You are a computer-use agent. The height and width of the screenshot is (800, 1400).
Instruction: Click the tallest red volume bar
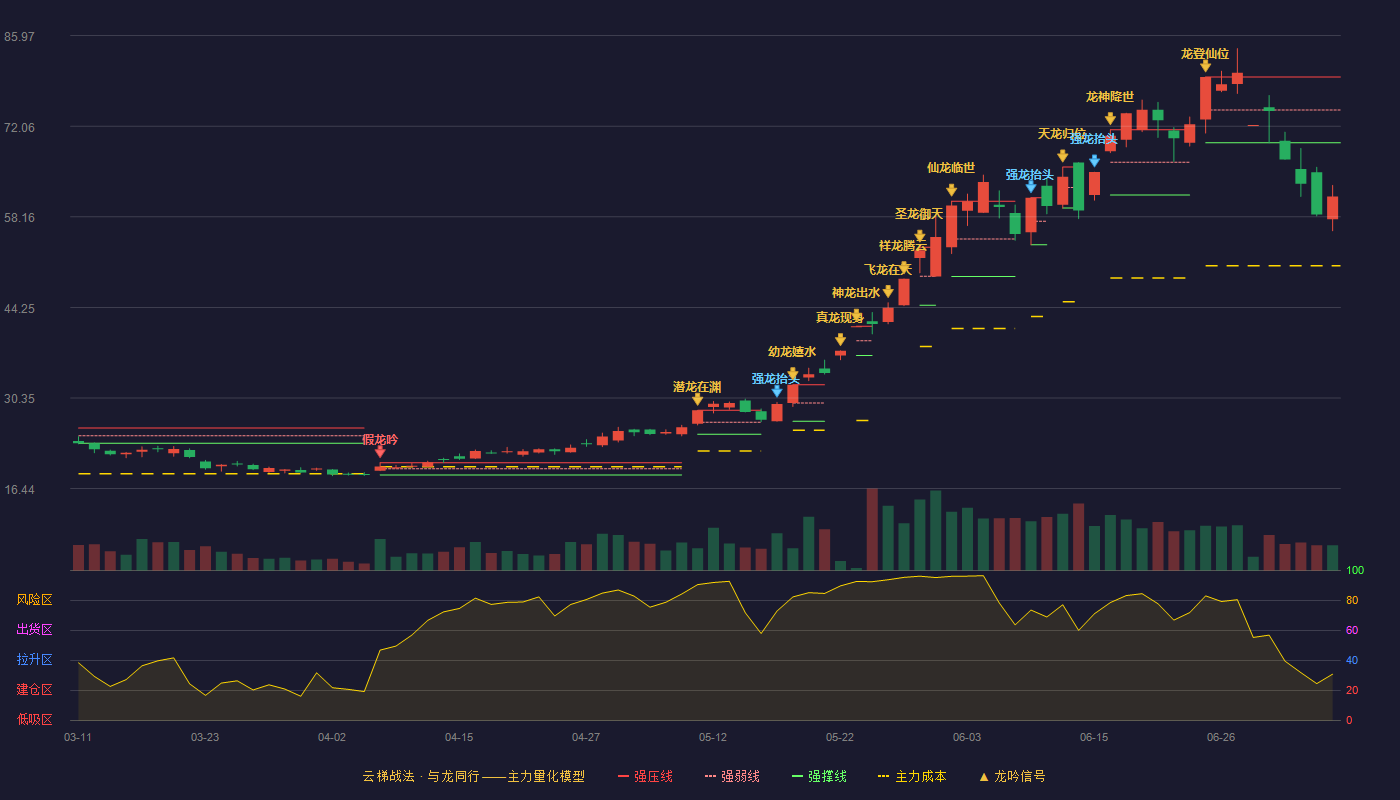tap(872, 529)
